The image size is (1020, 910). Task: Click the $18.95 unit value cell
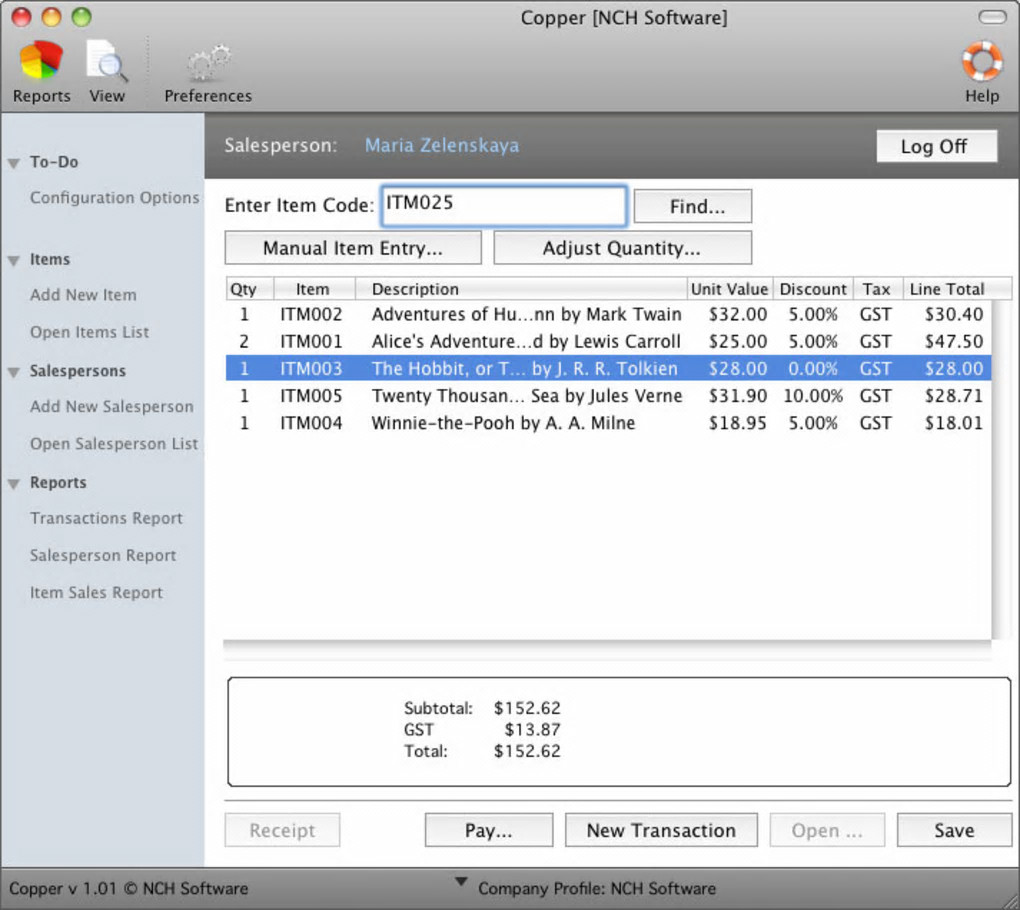738,423
